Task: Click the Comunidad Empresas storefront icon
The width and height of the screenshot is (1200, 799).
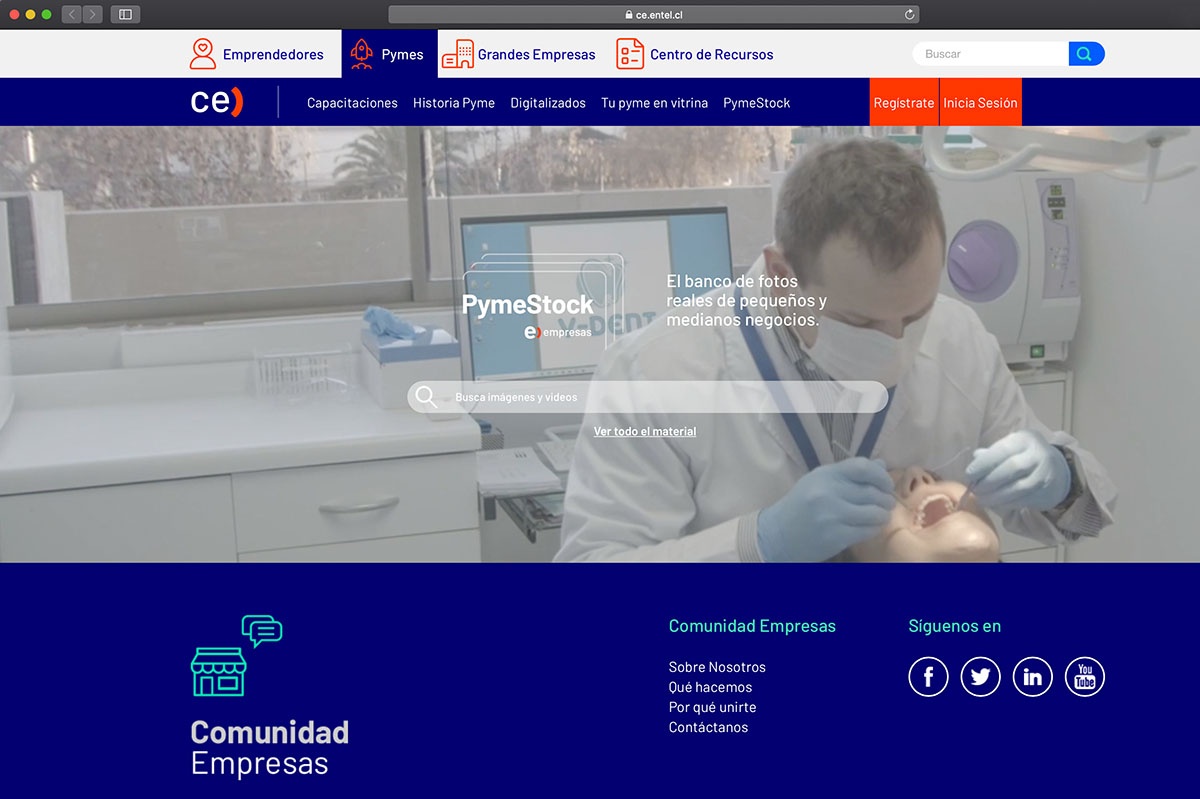Action: (236, 656)
